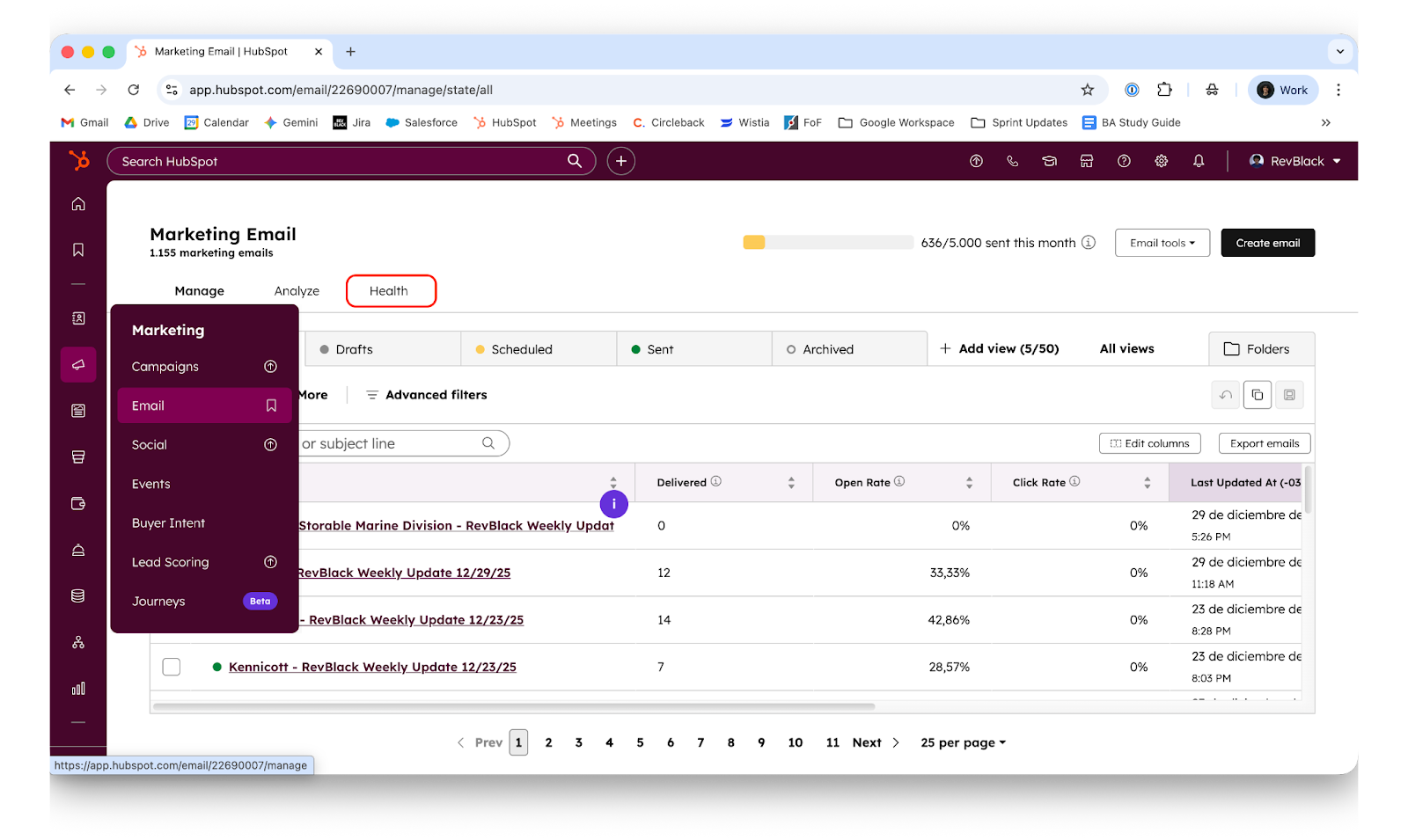Screen dimensions: 1408x840
Task: Click the Delivered column info icon
Action: 716,481
